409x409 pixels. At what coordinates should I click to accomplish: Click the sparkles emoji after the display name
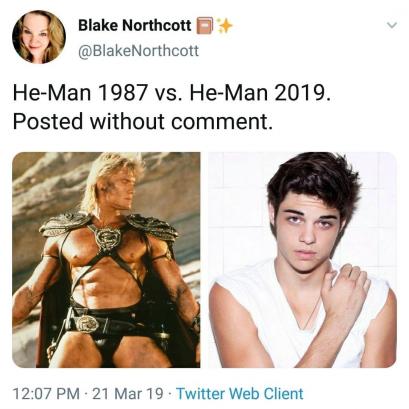224,26
